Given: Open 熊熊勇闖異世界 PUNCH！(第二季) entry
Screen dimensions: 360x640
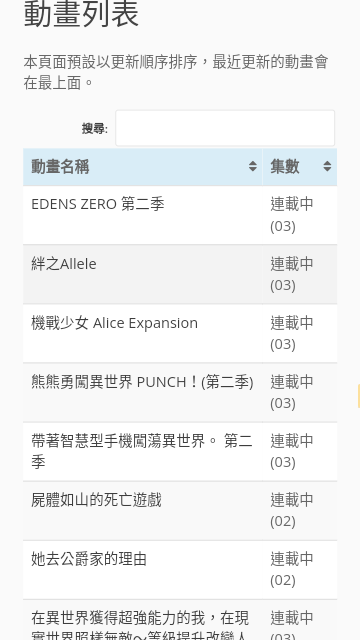Looking at the screenshot, I should (x=142, y=382).
